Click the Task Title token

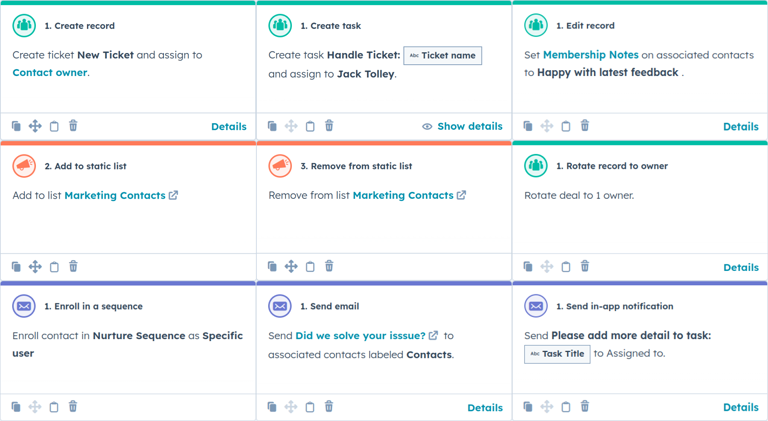click(x=557, y=354)
